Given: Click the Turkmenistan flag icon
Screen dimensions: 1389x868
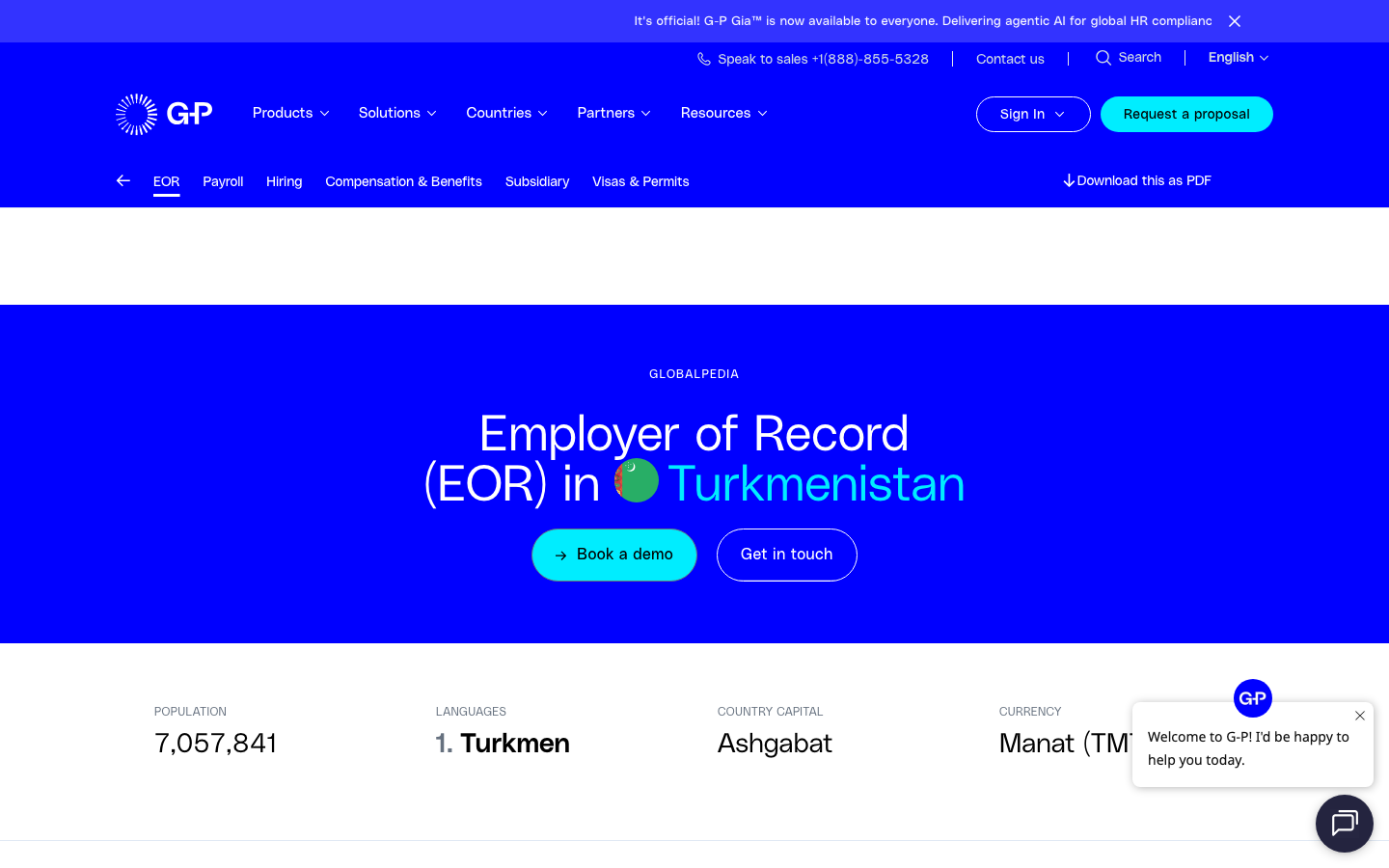Looking at the screenshot, I should [637, 480].
